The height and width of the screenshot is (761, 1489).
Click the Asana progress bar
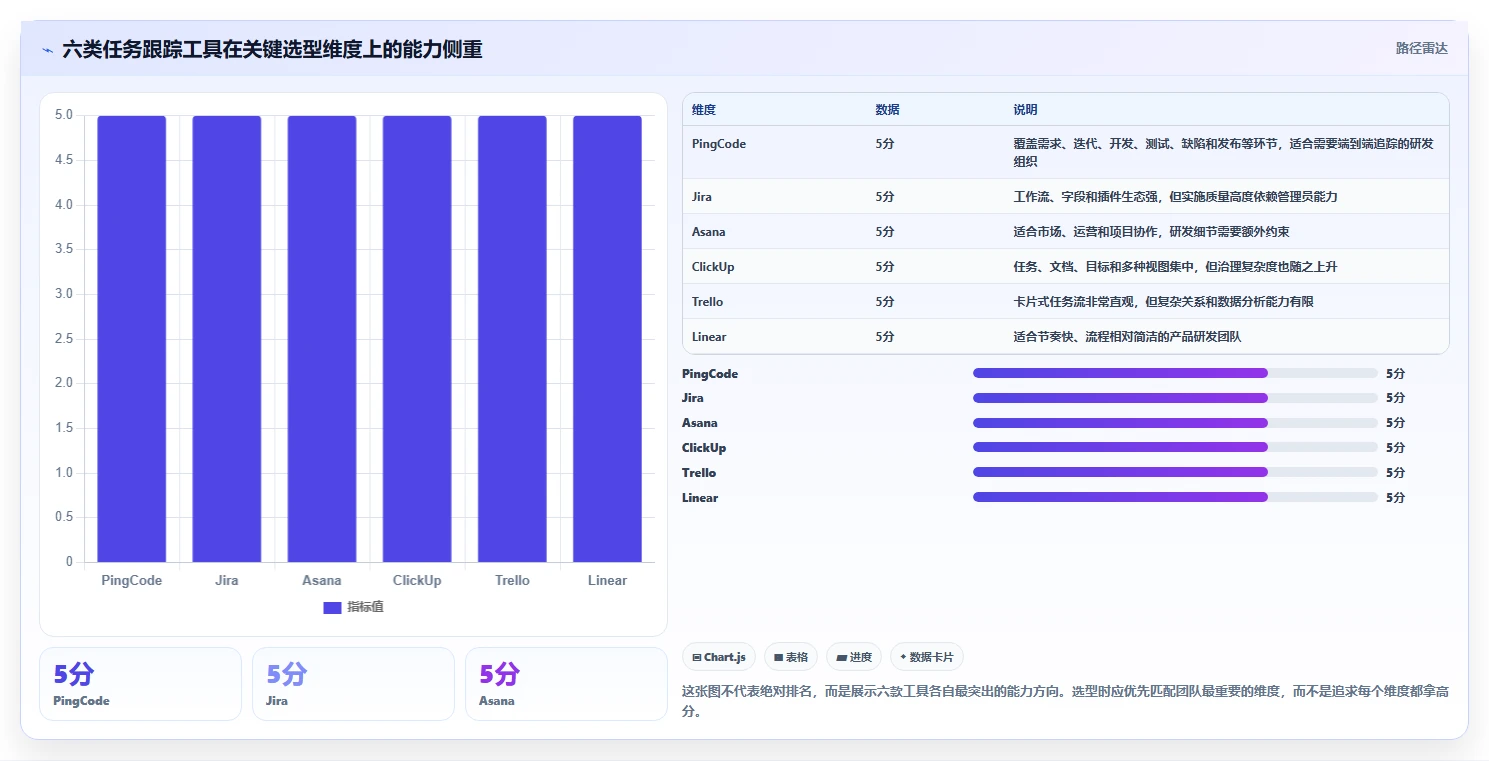tap(1175, 423)
